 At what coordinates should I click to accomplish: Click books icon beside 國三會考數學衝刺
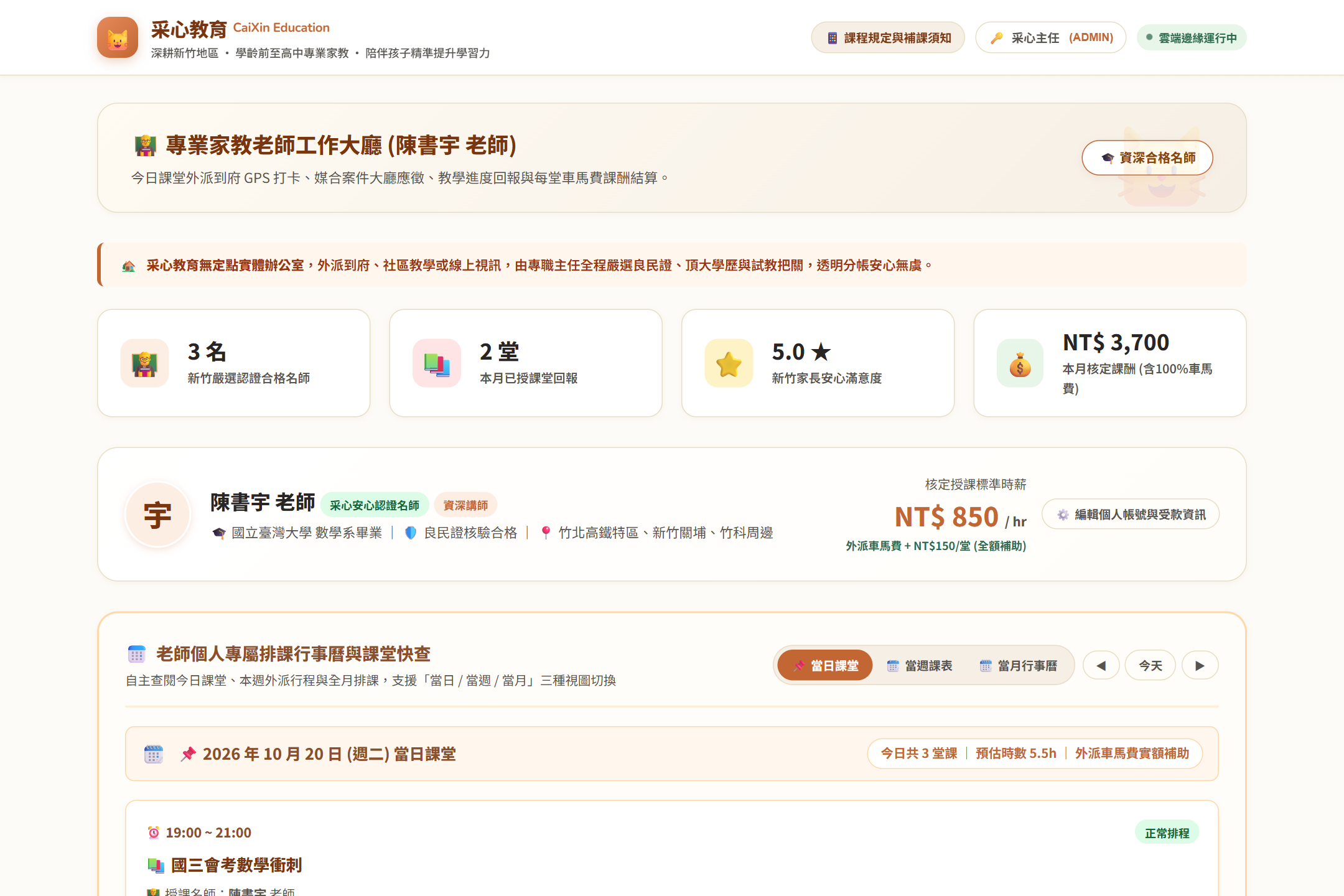click(156, 866)
